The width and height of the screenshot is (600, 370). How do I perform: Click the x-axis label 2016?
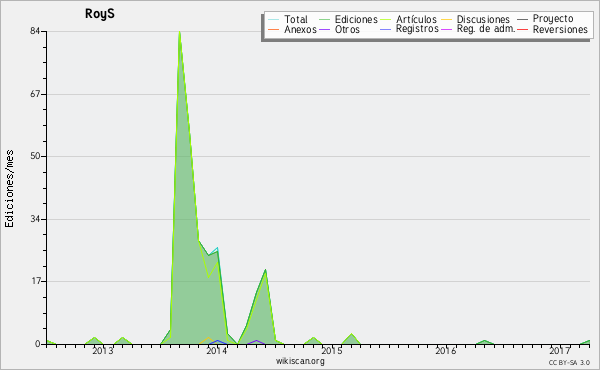click(446, 350)
